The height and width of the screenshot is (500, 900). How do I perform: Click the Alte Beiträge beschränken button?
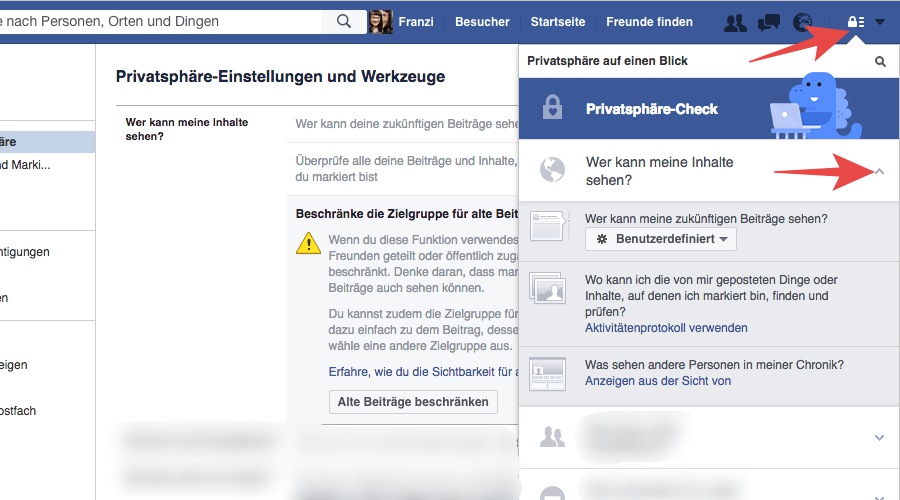(413, 402)
